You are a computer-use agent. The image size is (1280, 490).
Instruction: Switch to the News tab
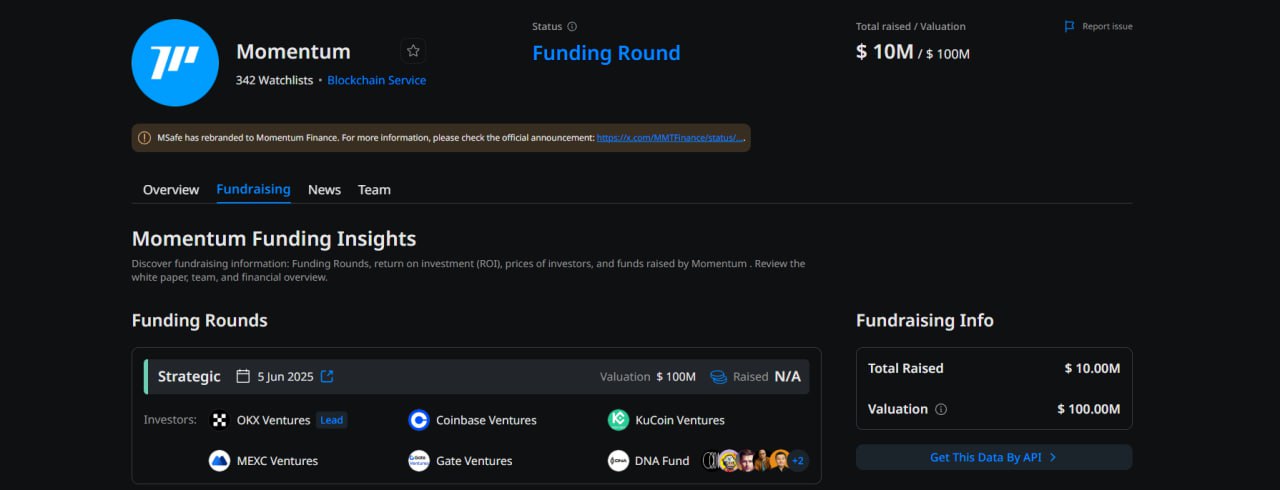point(324,190)
